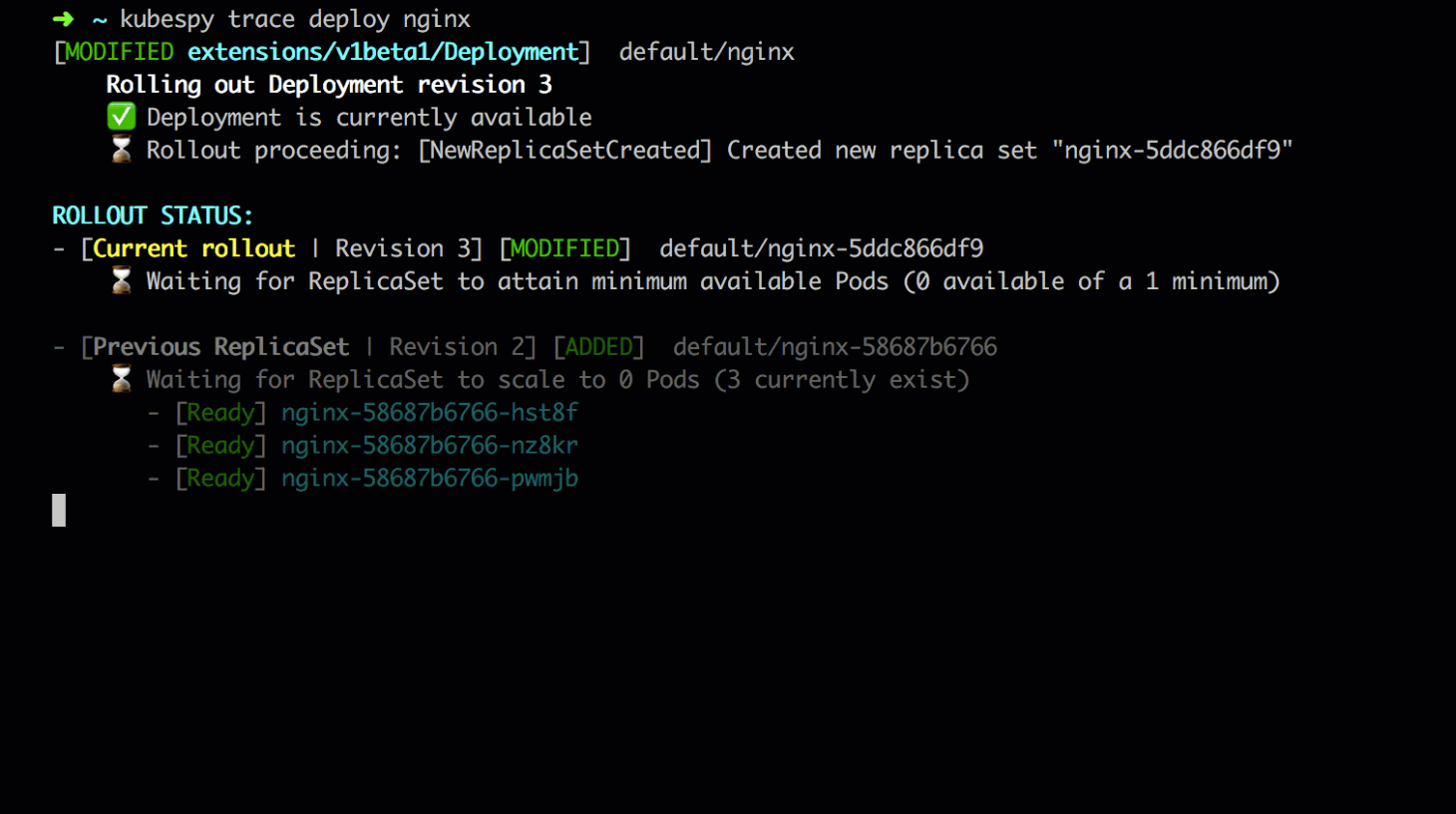1456x814 pixels.
Task: Click the green arrow prompt symbol
Action: (x=63, y=19)
